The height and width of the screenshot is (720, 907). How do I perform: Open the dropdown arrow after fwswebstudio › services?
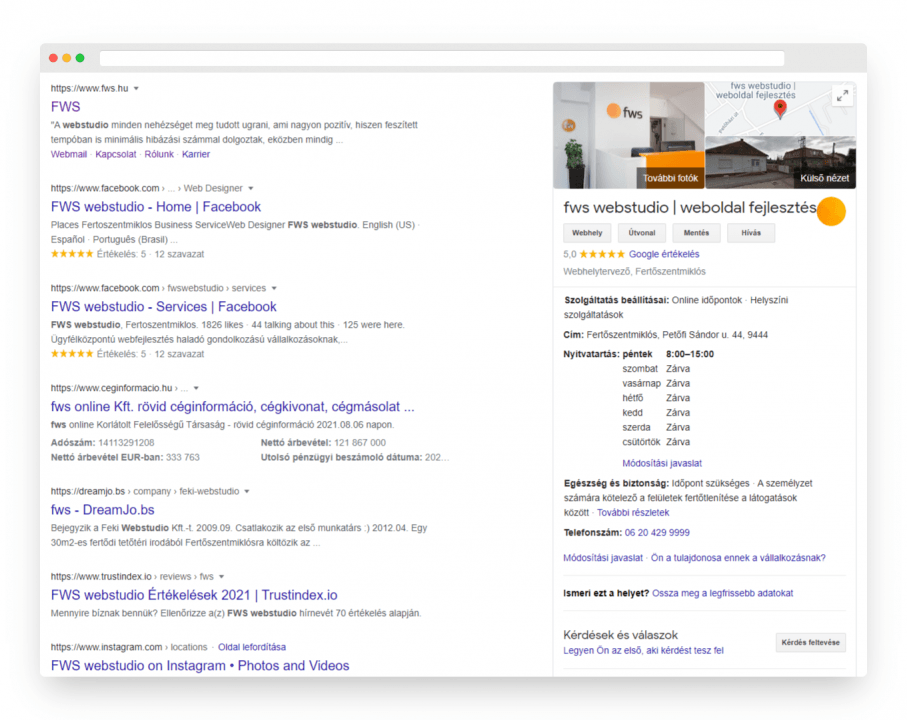tap(274, 289)
